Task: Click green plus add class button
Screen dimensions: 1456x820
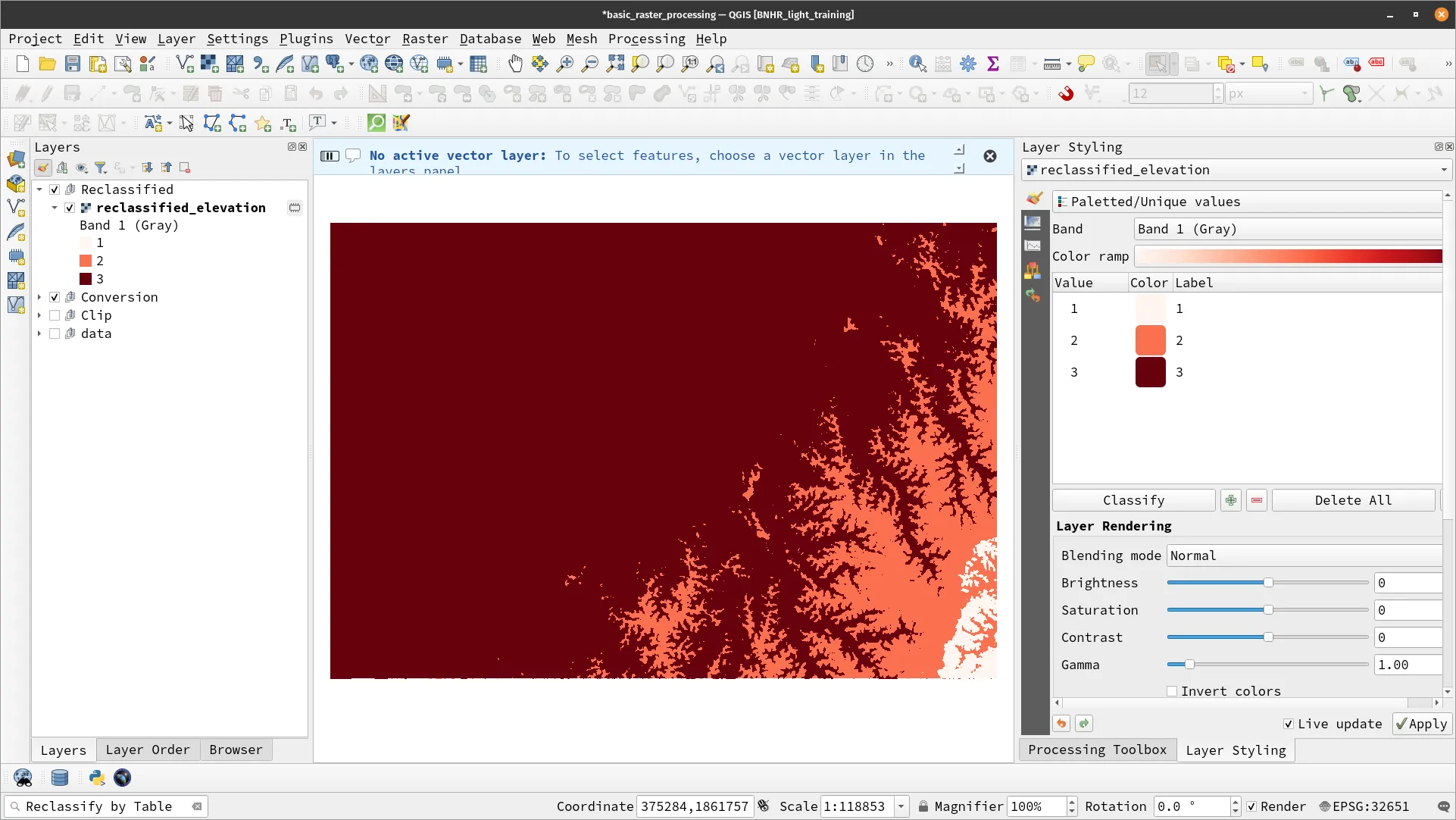Action: (1230, 500)
